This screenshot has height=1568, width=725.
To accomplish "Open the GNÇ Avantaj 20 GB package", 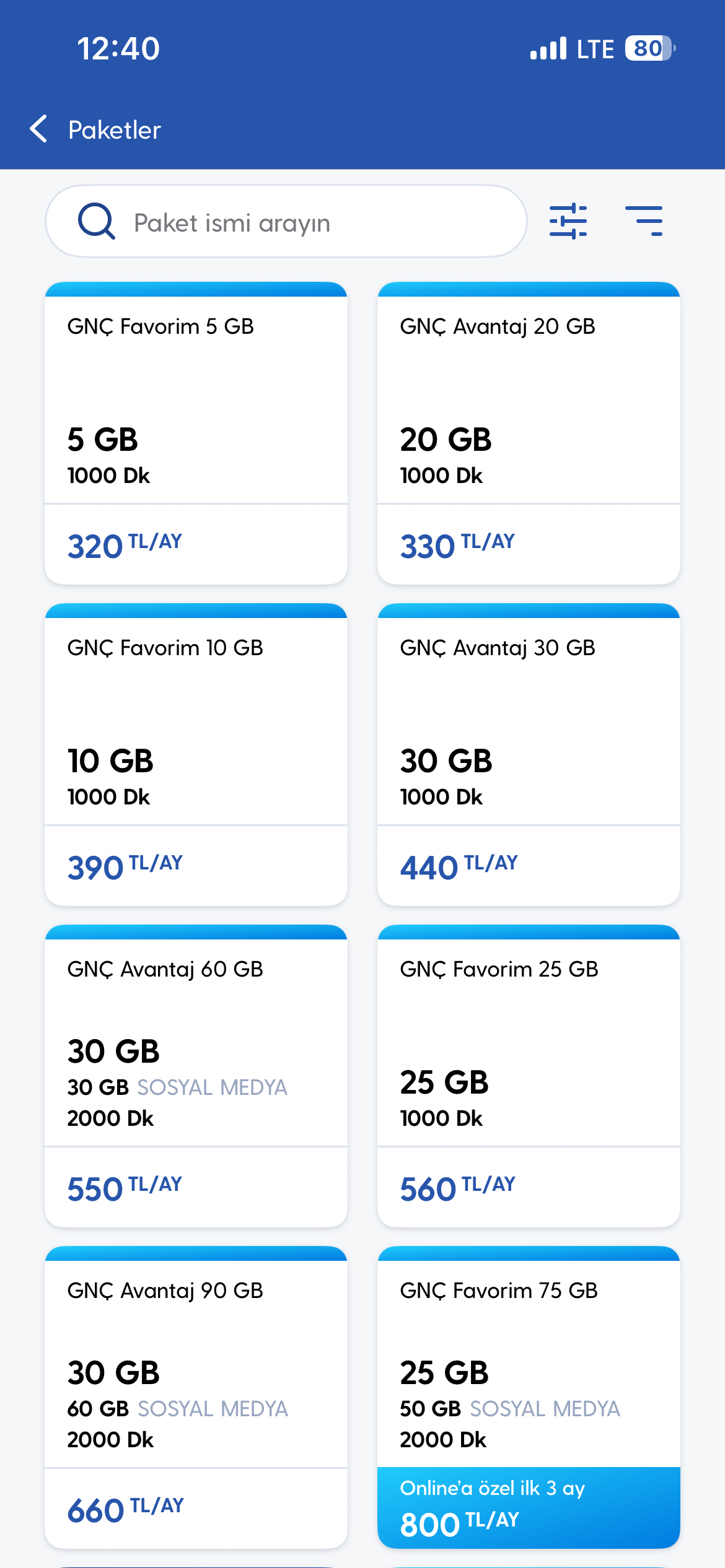I will coord(529,433).
